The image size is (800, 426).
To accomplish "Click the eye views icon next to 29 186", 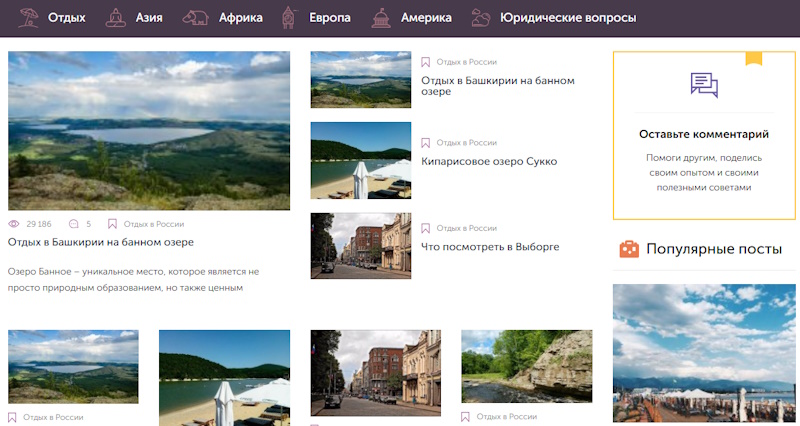I will click(x=14, y=224).
